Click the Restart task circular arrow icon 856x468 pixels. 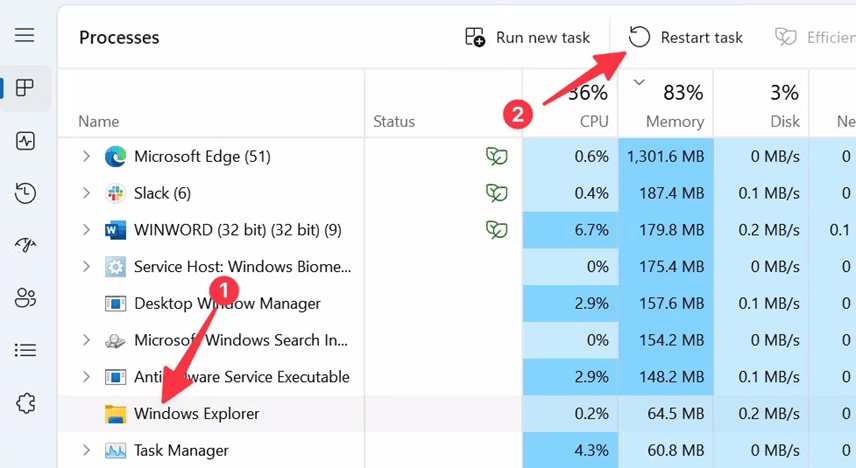(639, 37)
